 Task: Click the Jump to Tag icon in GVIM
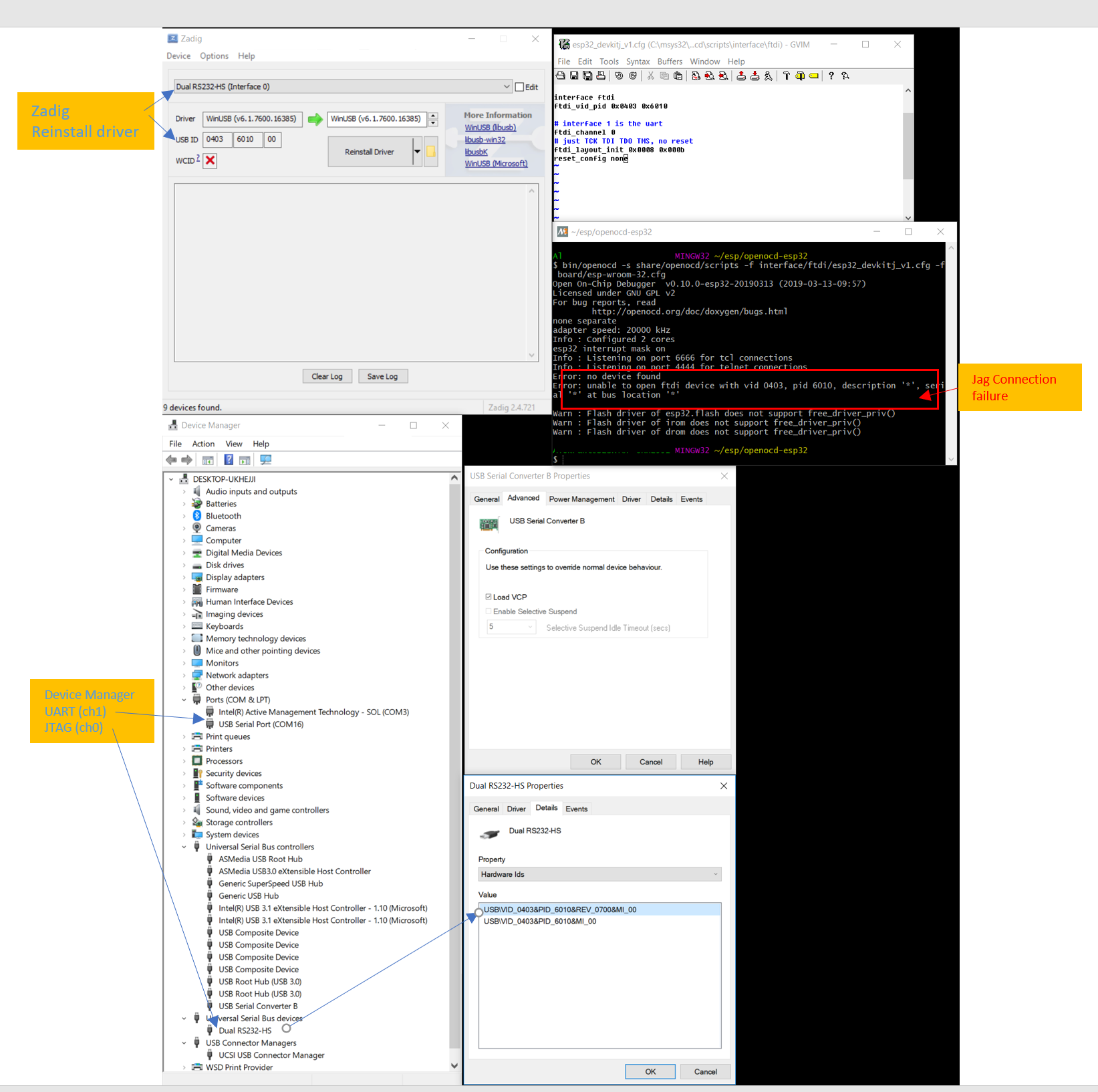point(814,76)
